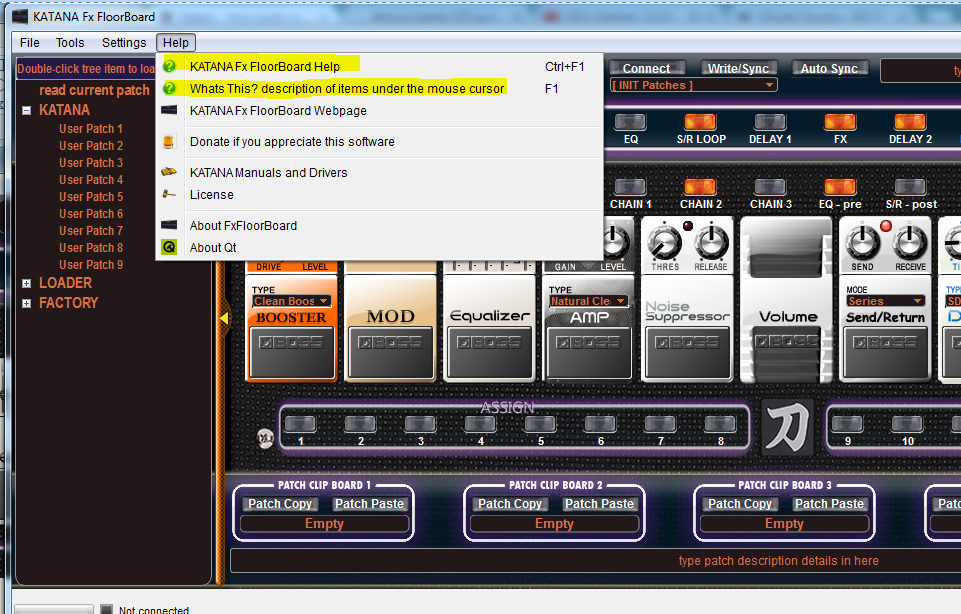Open the Tools menu
The height and width of the screenshot is (614, 961).
point(70,42)
